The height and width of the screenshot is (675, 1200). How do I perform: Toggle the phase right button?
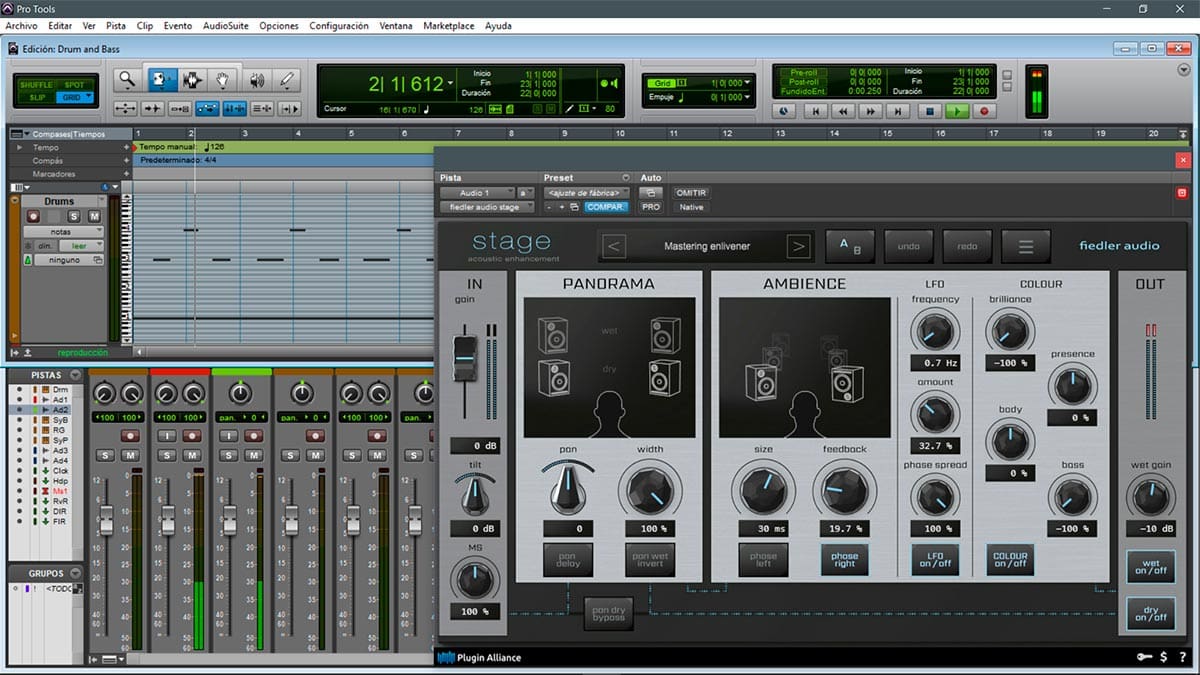click(844, 559)
